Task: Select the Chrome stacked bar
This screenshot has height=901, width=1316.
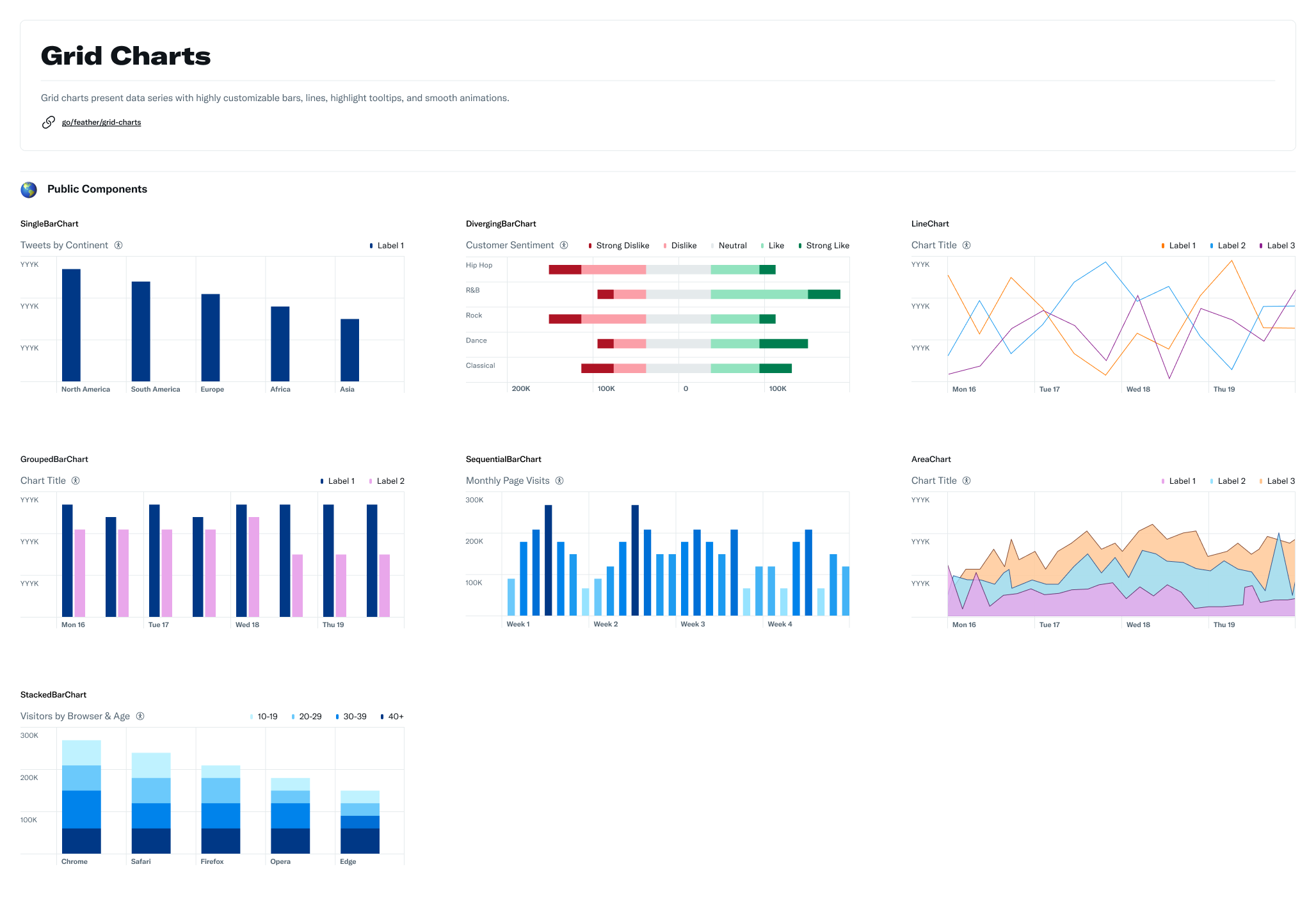Action: pos(81,797)
